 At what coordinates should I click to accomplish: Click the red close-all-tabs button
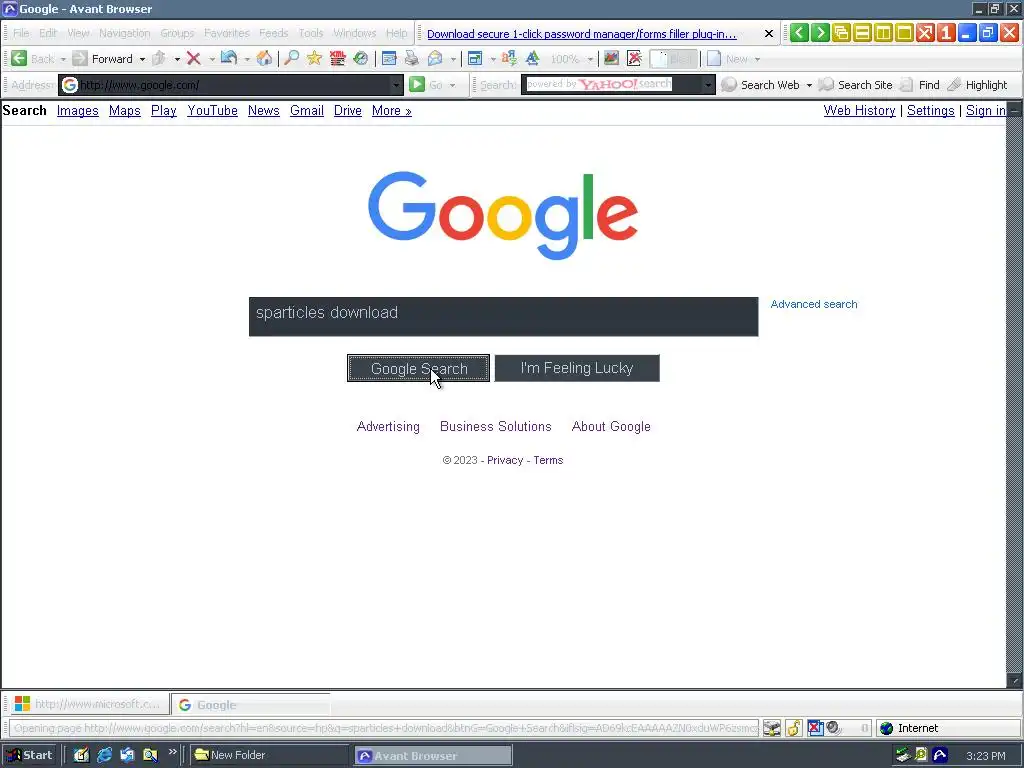[x=925, y=33]
